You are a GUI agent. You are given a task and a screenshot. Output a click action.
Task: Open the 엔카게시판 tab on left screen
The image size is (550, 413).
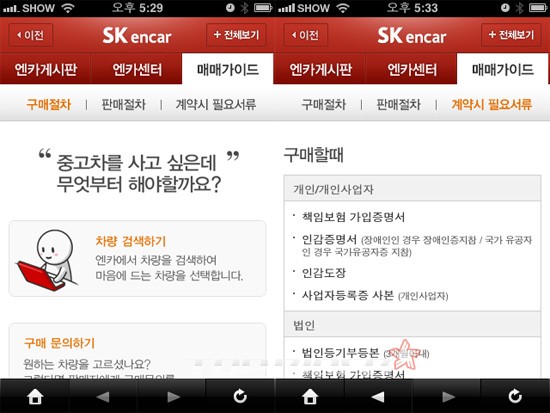[46, 69]
